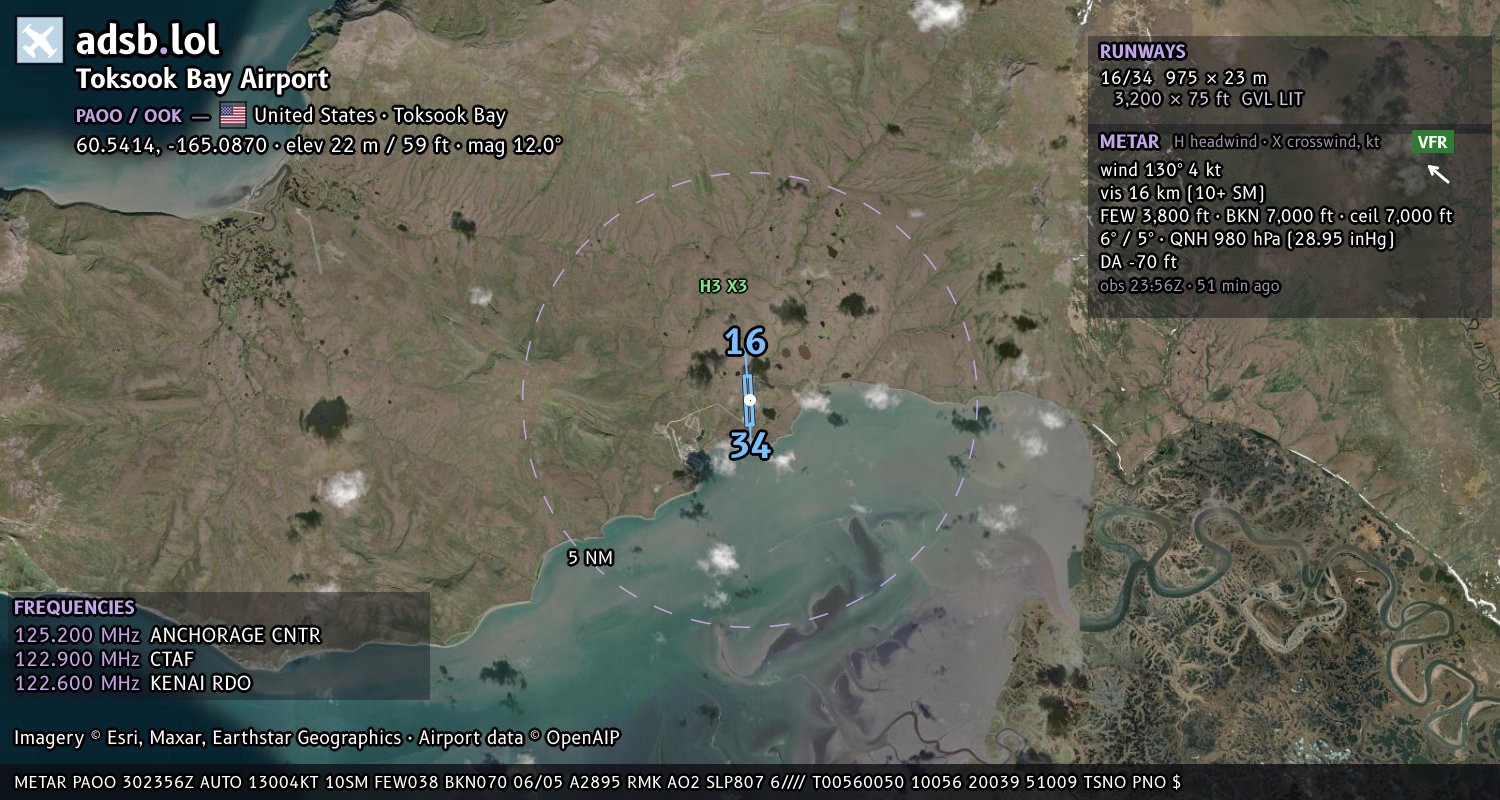This screenshot has width=1500, height=800.
Task: Click the METAR panel heading
Action: [x=1129, y=141]
